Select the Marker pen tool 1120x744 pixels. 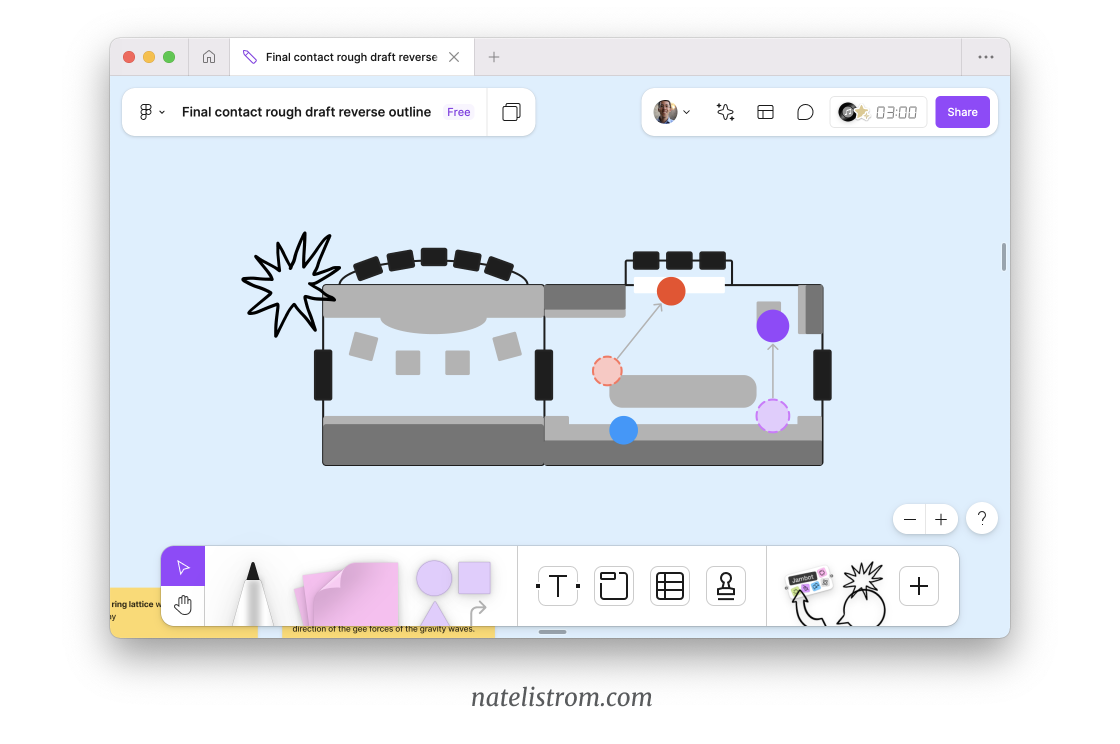pos(253,593)
